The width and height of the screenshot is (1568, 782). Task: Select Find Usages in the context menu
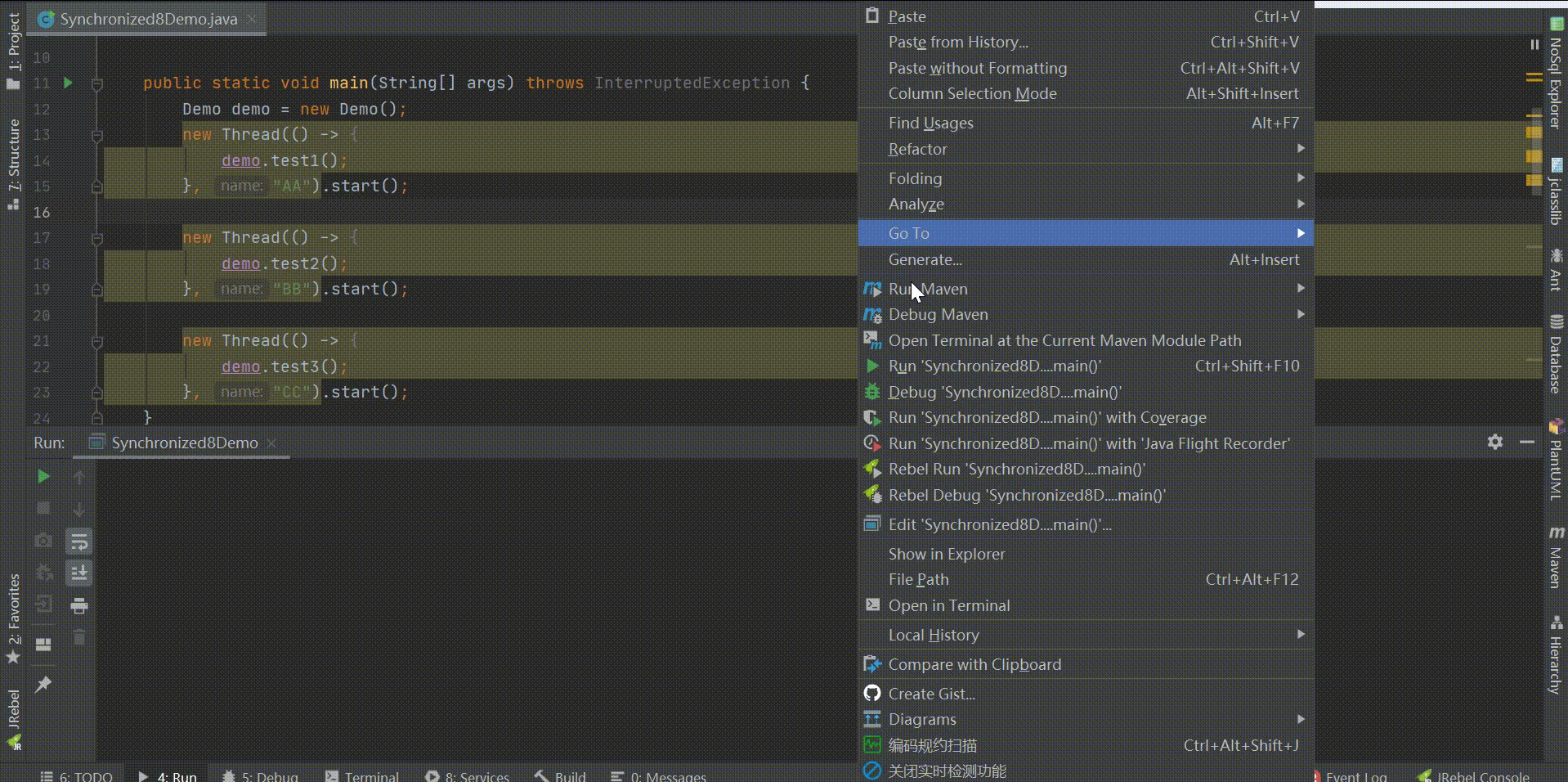[1086, 123]
